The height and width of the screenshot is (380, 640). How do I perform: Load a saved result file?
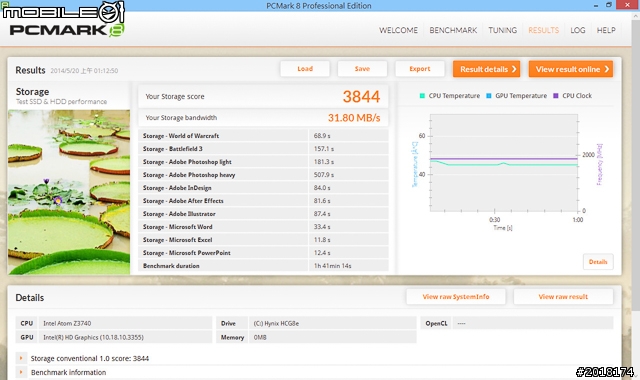[305, 69]
